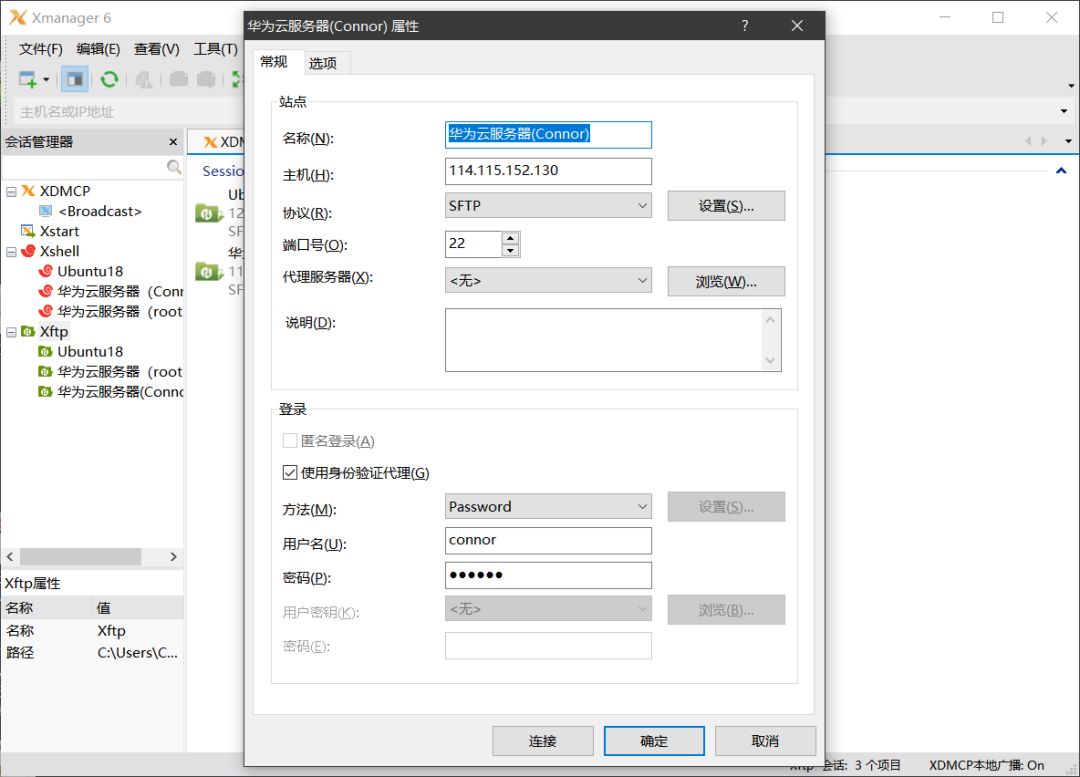Click the 路径 value C:\Users\C...

[138, 652]
